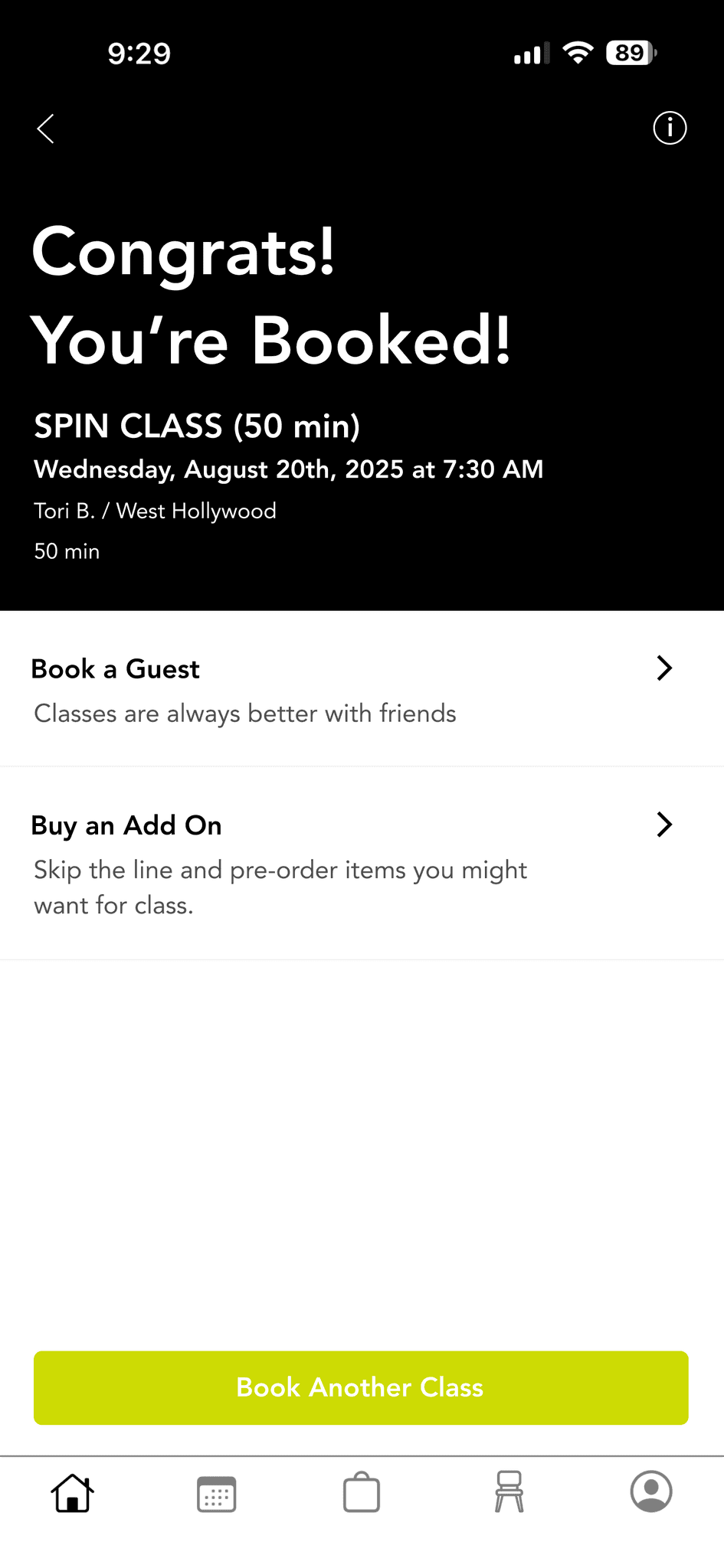724x1568 pixels.
Task: Open the calendar schedule tab
Action: pyautogui.click(x=217, y=1494)
